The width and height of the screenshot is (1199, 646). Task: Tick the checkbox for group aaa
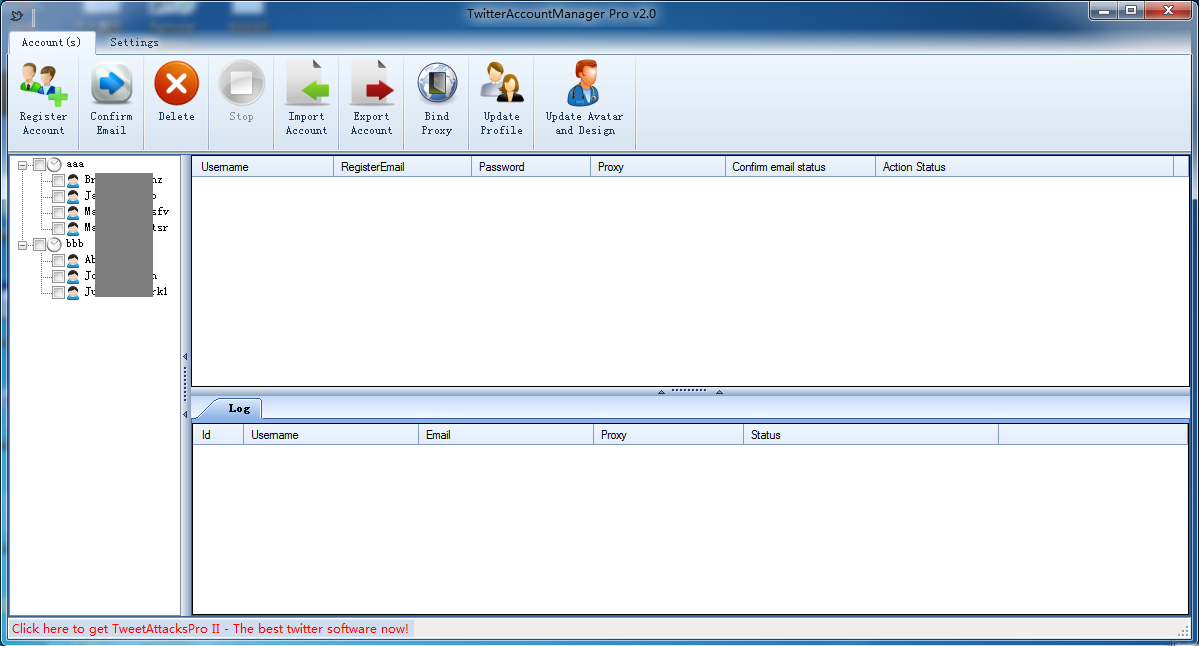coord(39,164)
